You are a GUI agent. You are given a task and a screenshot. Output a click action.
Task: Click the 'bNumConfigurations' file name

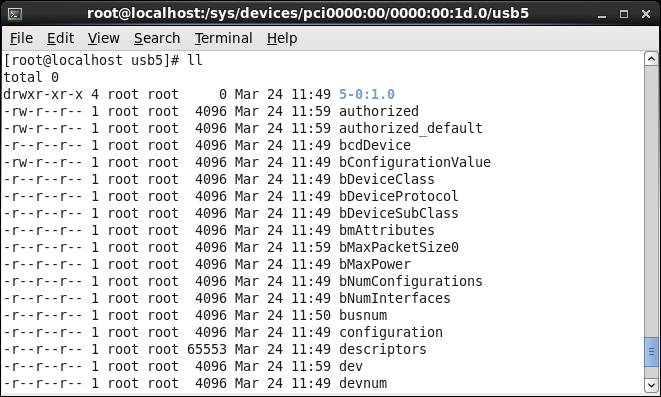pos(411,281)
